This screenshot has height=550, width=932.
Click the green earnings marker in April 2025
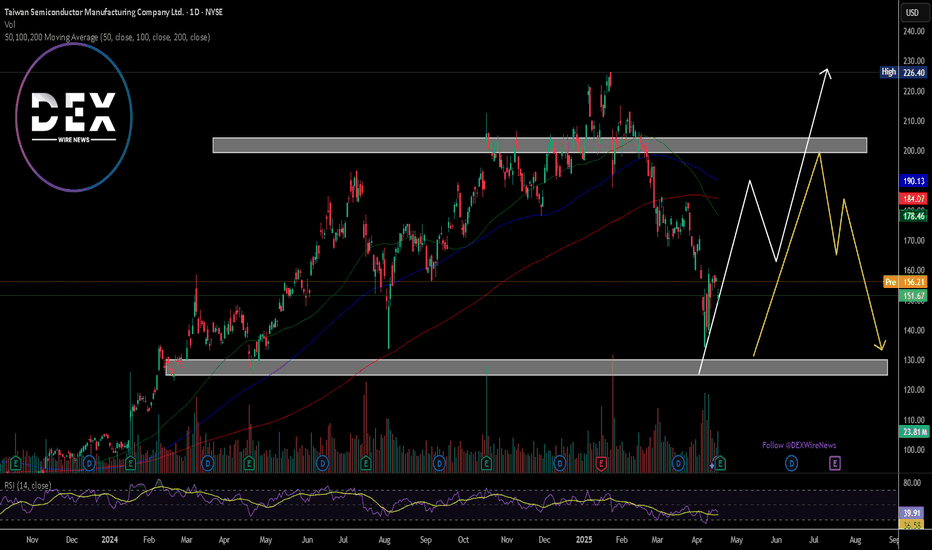click(720, 463)
